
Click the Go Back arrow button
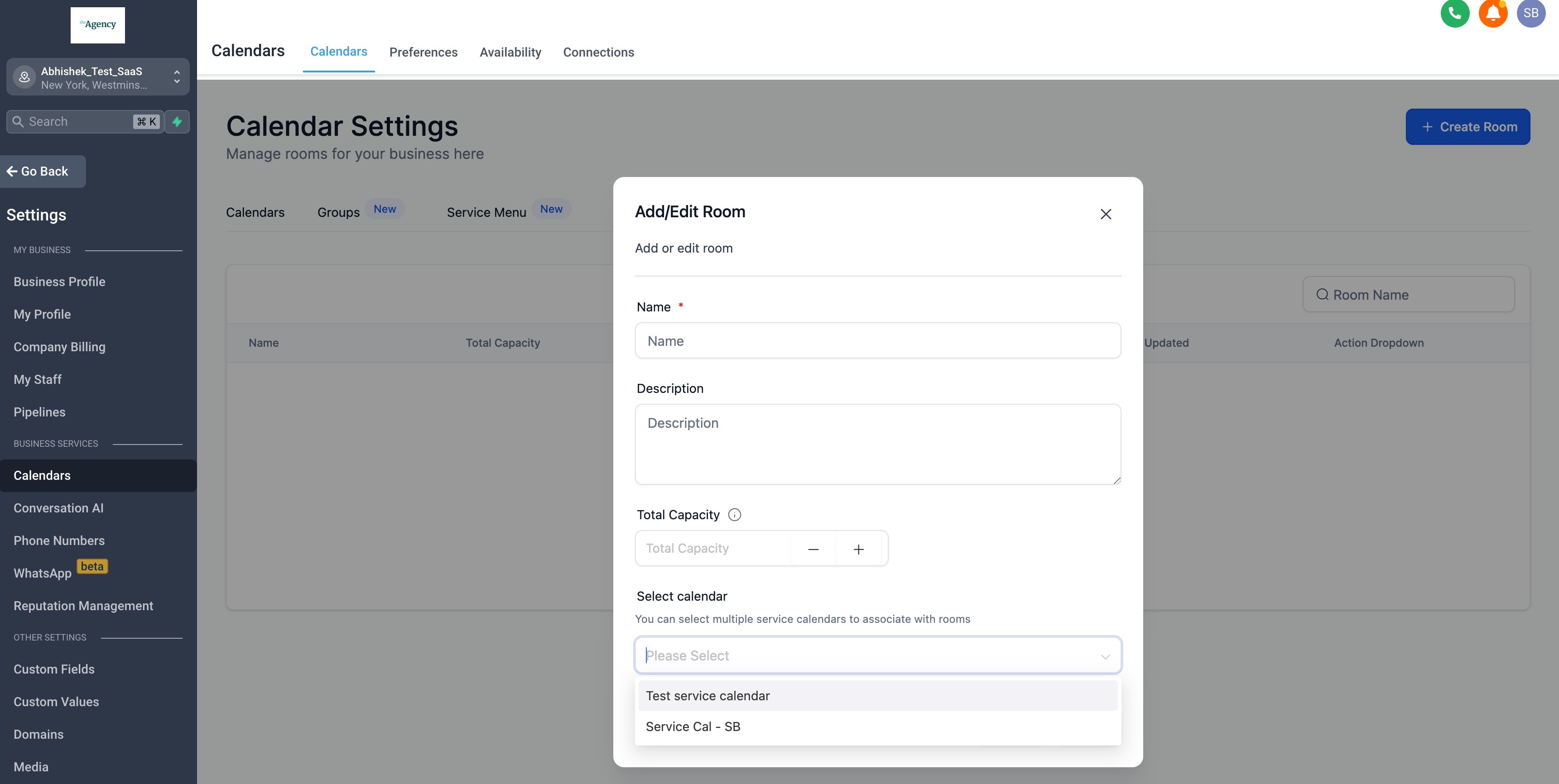(x=43, y=171)
